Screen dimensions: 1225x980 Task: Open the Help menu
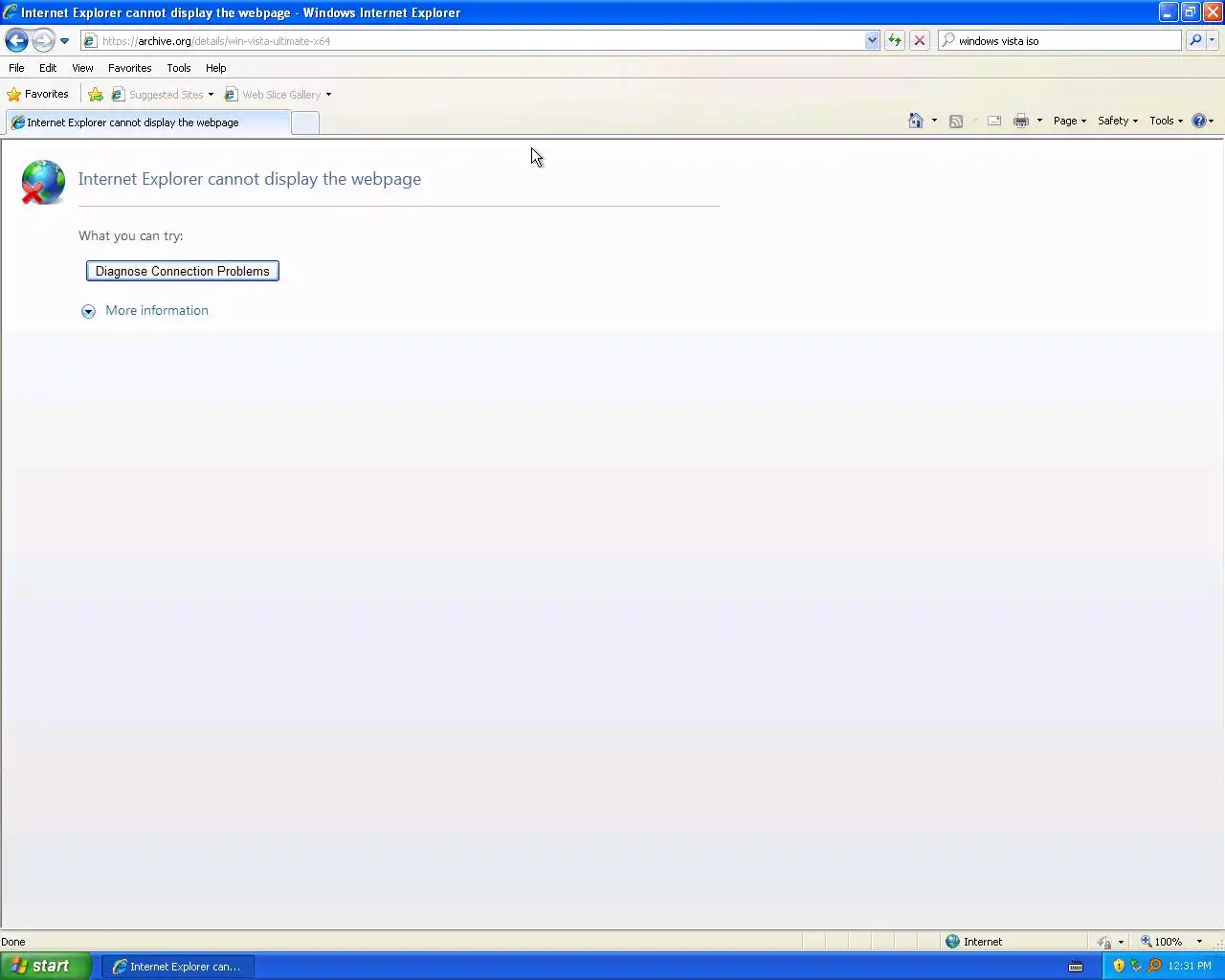[x=216, y=68]
